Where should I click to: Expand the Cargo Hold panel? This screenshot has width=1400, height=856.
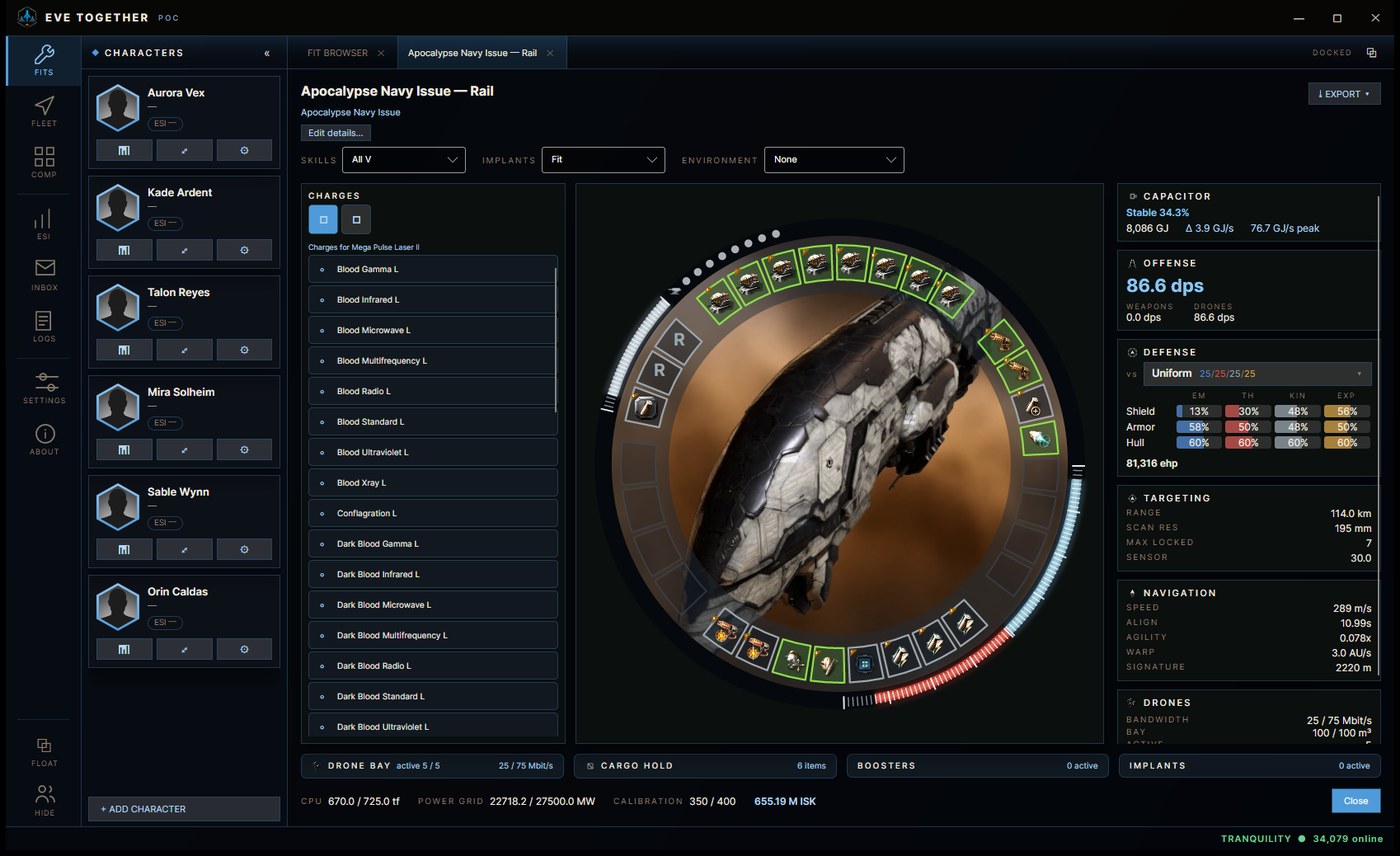point(706,766)
